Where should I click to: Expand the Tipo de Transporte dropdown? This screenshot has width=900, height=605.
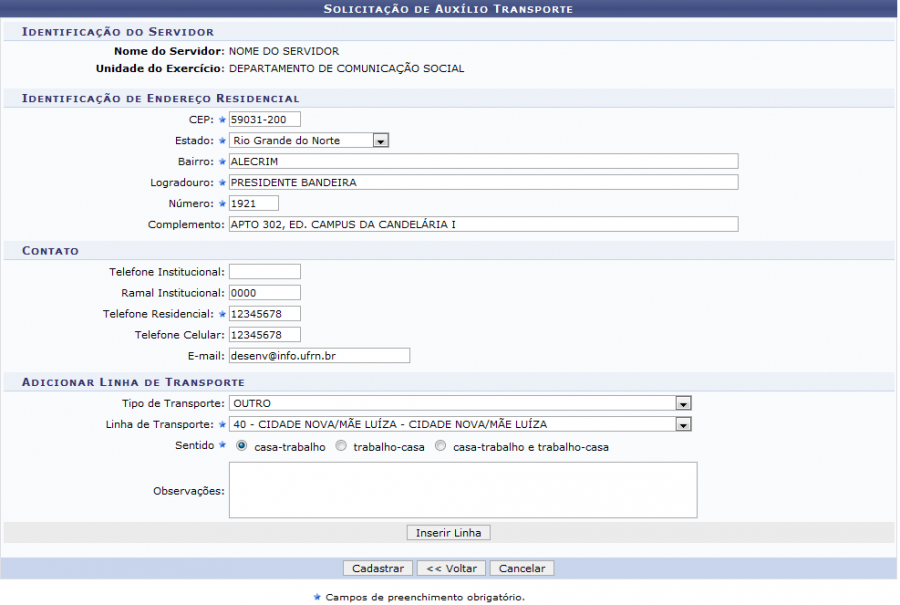[x=460, y=403]
